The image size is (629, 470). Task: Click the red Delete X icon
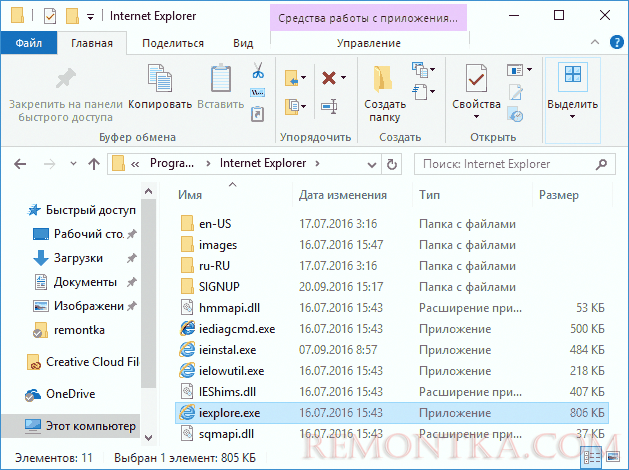(x=329, y=78)
